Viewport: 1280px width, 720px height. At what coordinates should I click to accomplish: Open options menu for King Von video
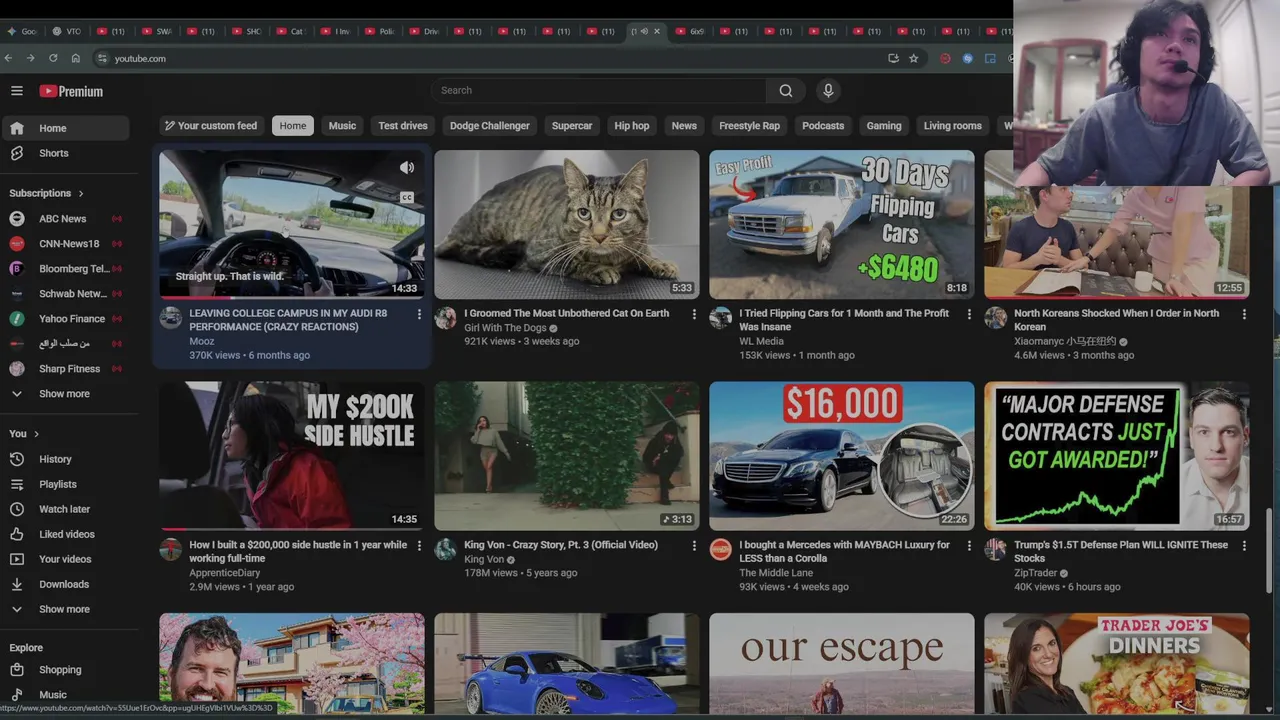[694, 546]
